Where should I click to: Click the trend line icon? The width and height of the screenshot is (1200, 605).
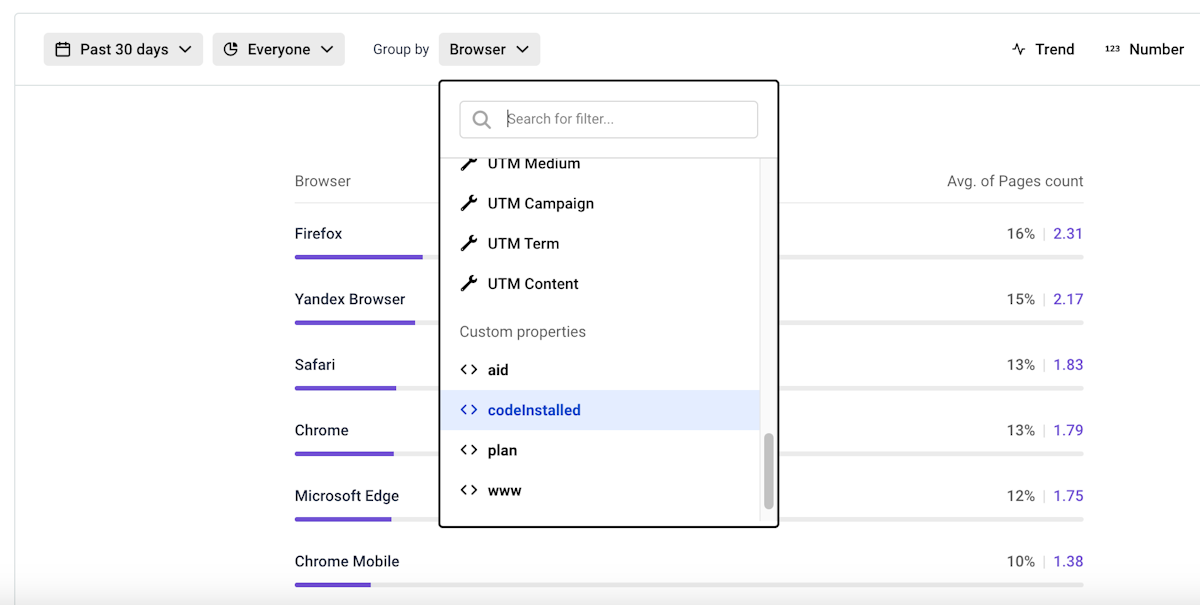(1019, 49)
